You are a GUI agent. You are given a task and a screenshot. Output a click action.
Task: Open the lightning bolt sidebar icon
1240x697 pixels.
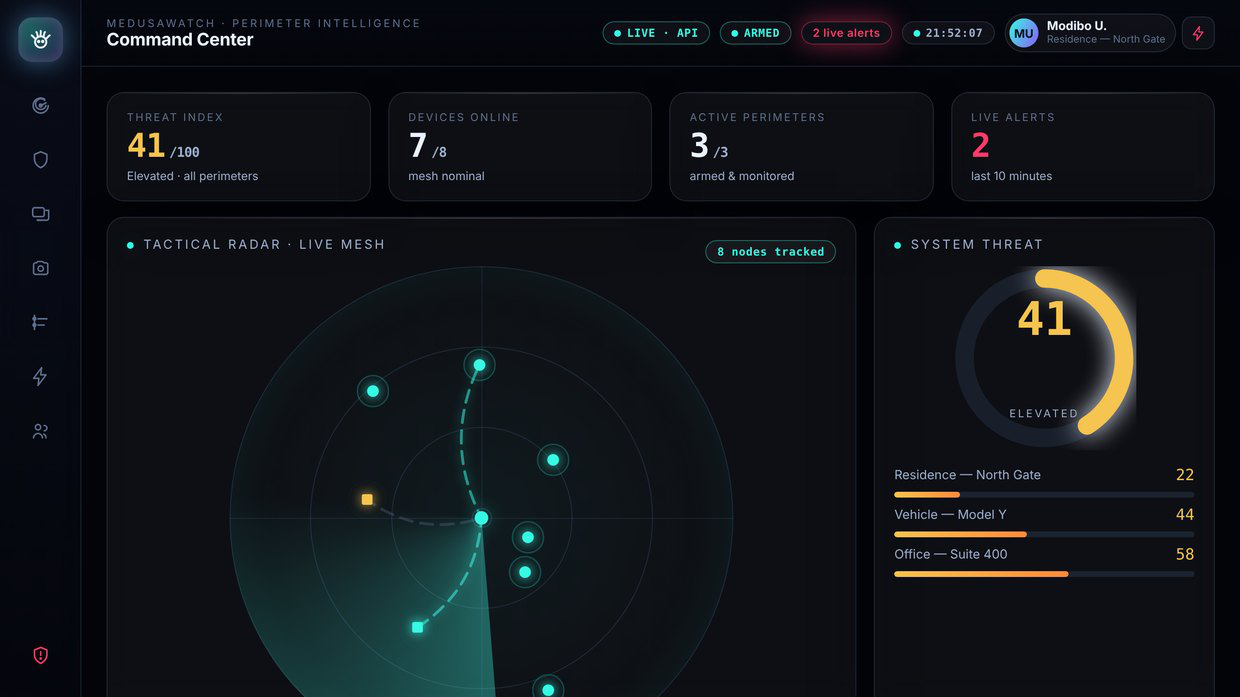(40, 377)
